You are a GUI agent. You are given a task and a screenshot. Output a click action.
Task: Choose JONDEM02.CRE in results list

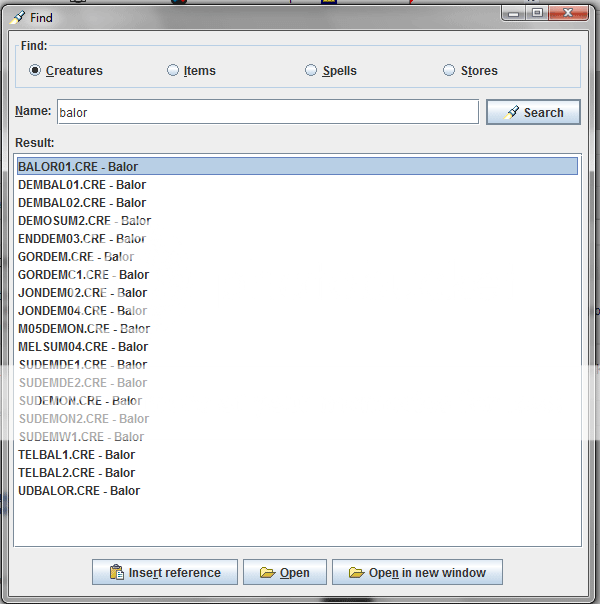pos(82,293)
